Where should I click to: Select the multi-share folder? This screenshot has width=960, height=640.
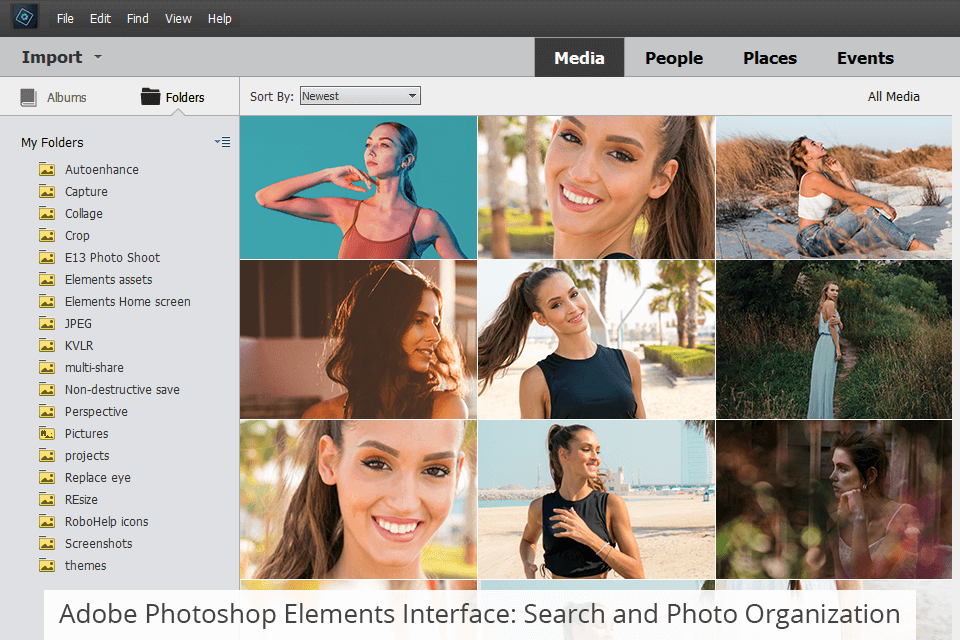[94, 368]
